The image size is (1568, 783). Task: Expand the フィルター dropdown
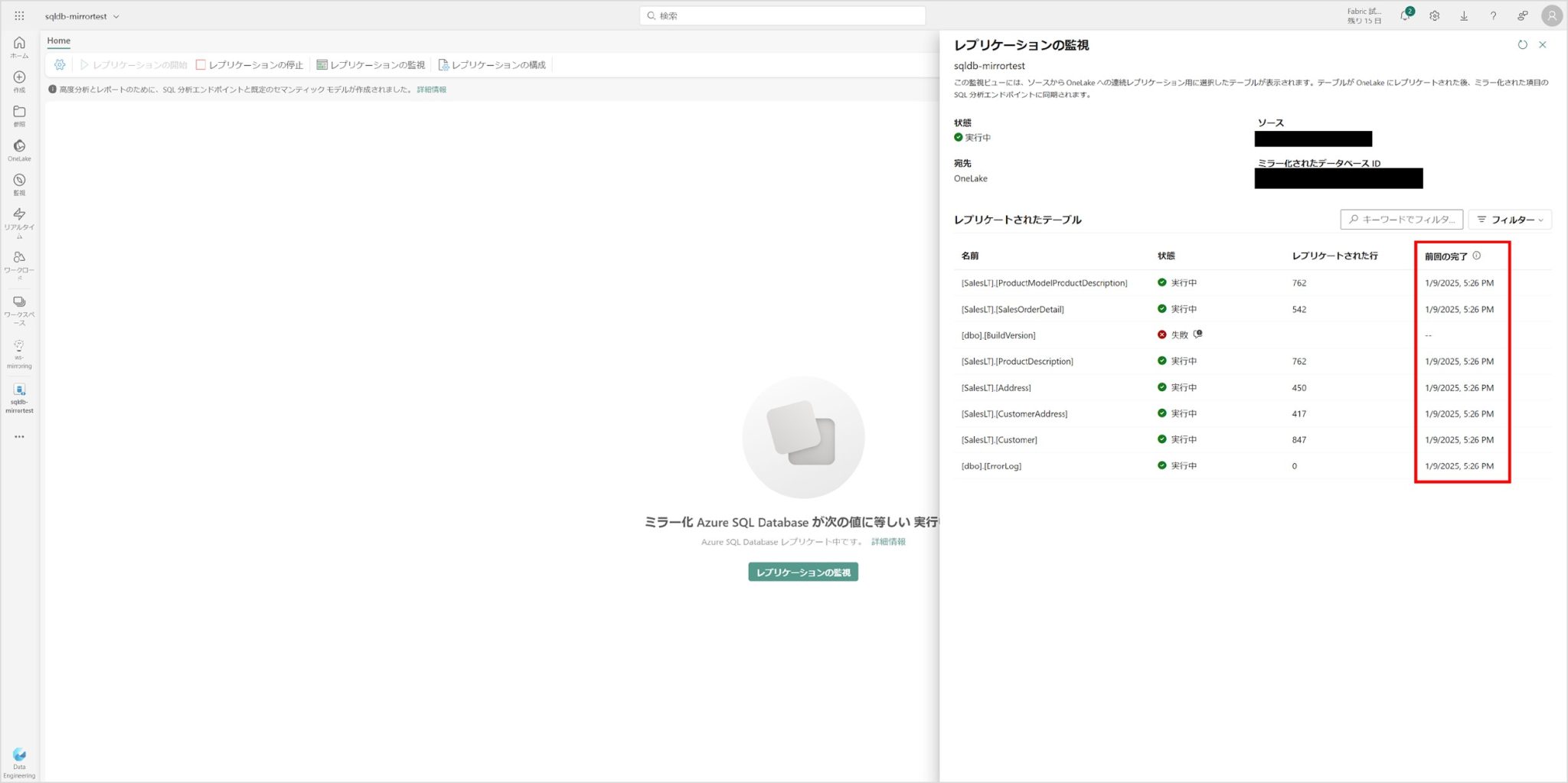(1510, 220)
